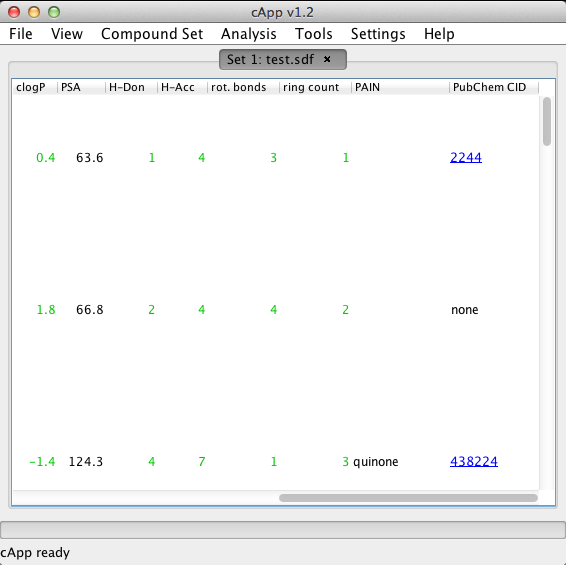Click the vertical scrollbar thumb
566x565 pixels.
[x=547, y=121]
